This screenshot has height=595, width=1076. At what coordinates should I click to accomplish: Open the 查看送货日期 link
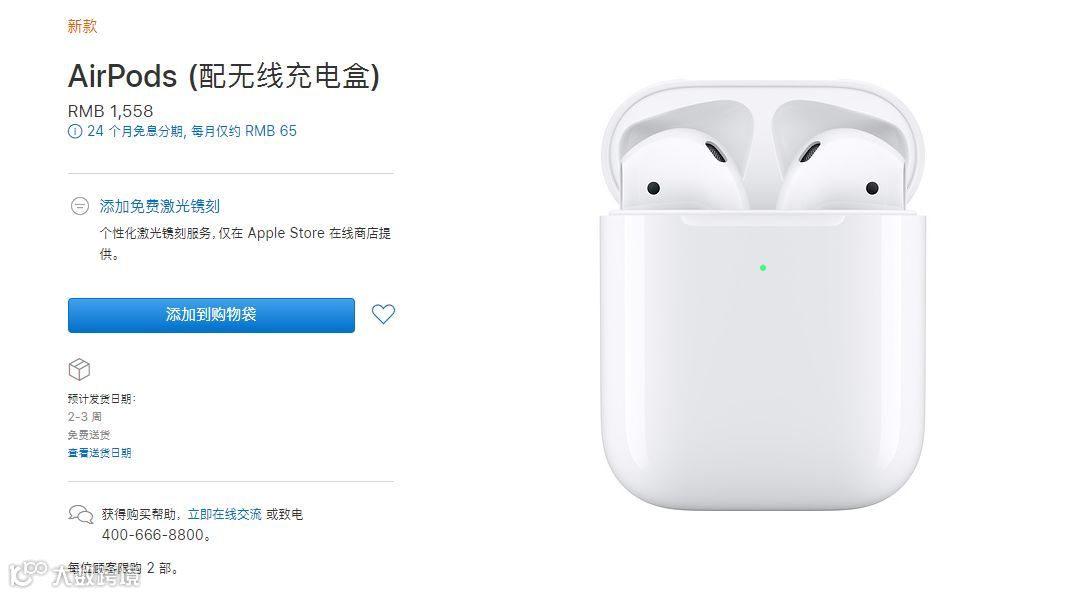pyautogui.click(x=100, y=453)
